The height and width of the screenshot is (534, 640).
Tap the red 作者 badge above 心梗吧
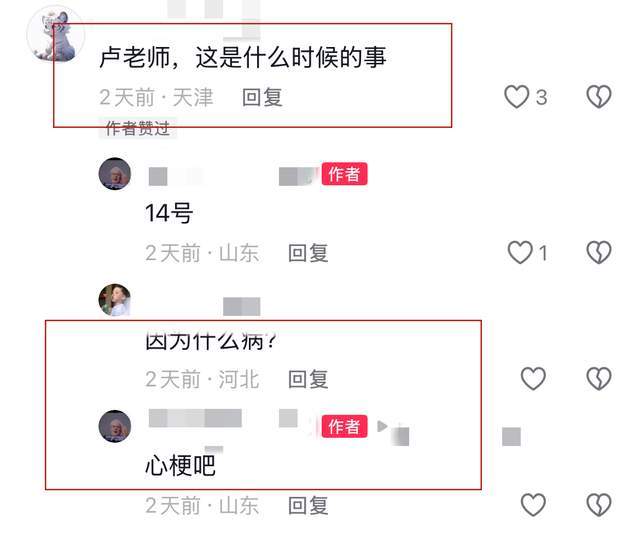344,427
